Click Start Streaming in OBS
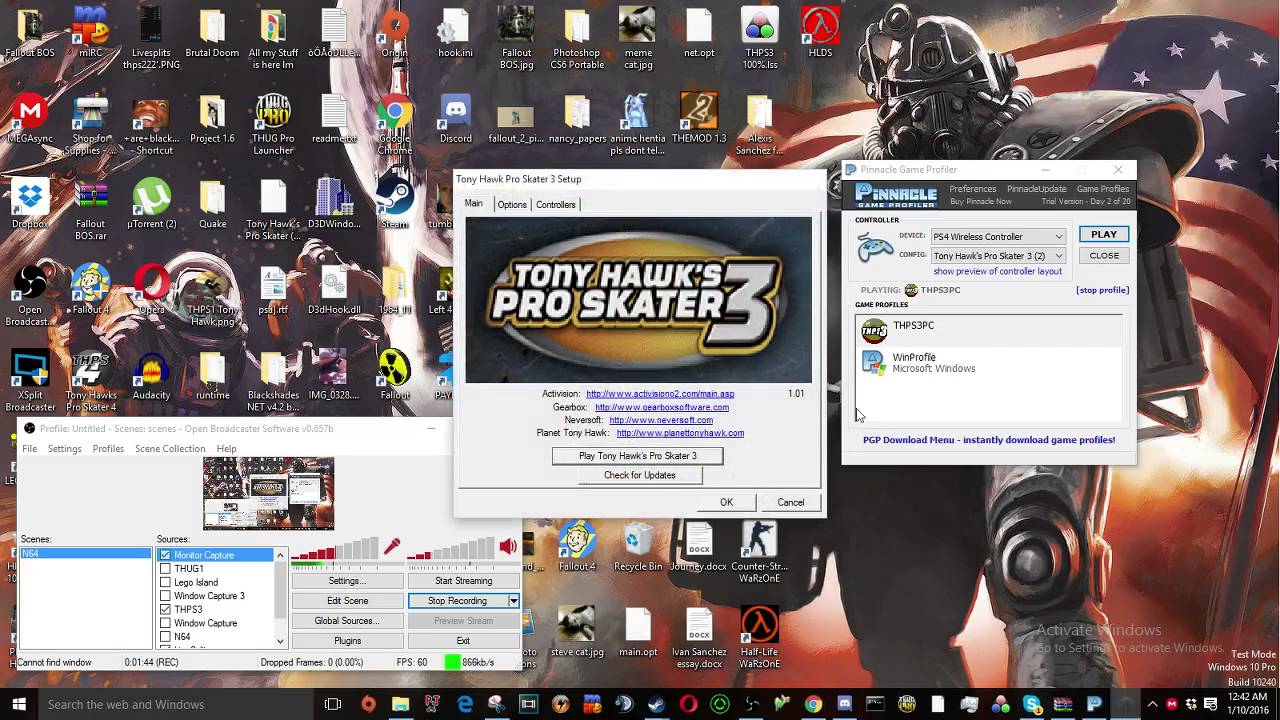 (463, 581)
